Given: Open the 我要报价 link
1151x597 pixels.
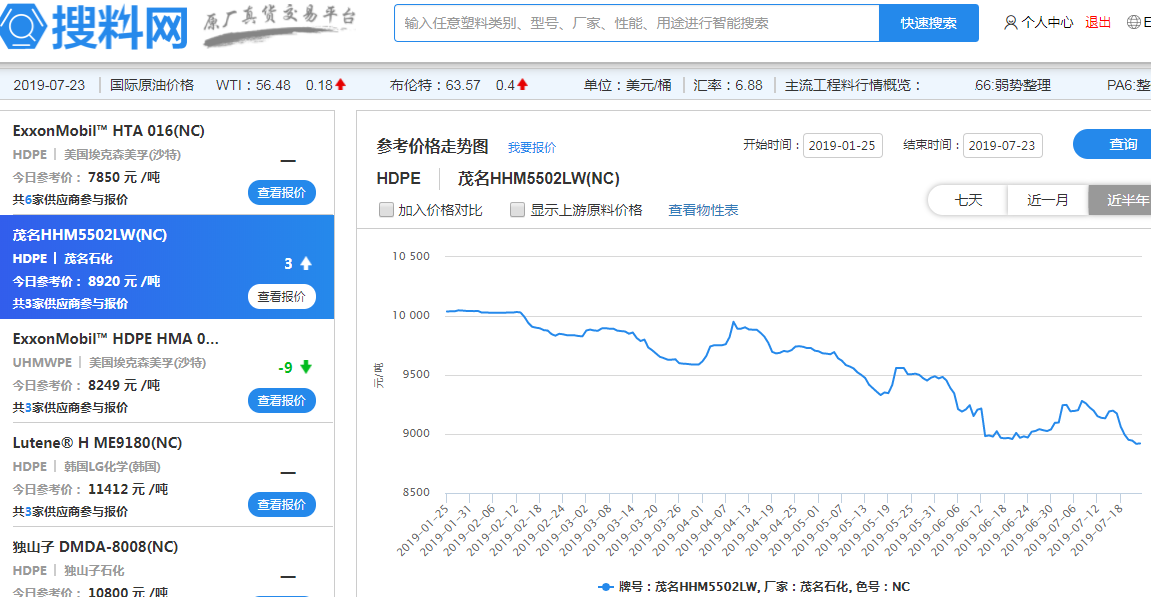Looking at the screenshot, I should 531,148.
